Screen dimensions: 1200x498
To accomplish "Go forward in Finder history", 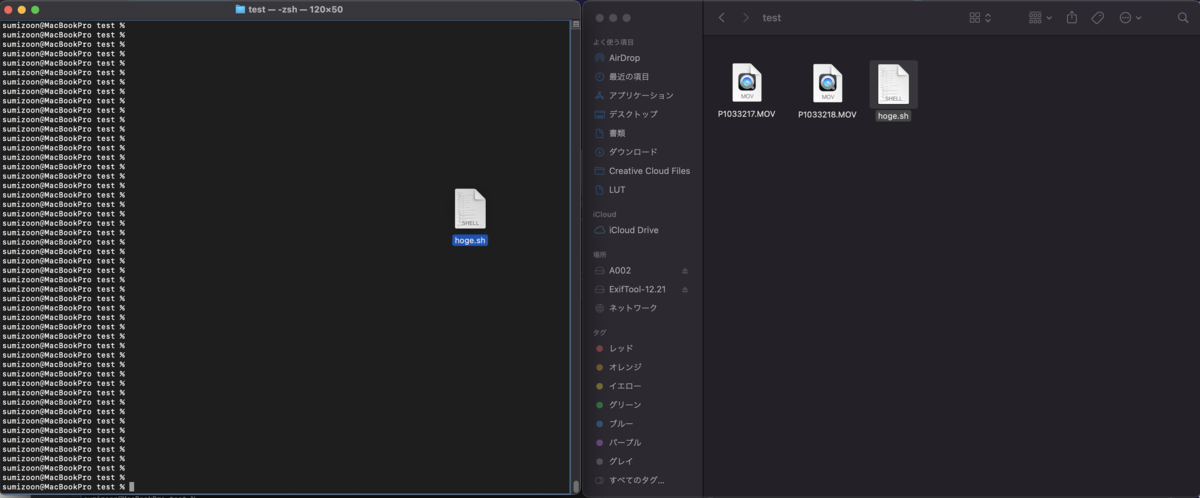I will pyautogui.click(x=746, y=18).
